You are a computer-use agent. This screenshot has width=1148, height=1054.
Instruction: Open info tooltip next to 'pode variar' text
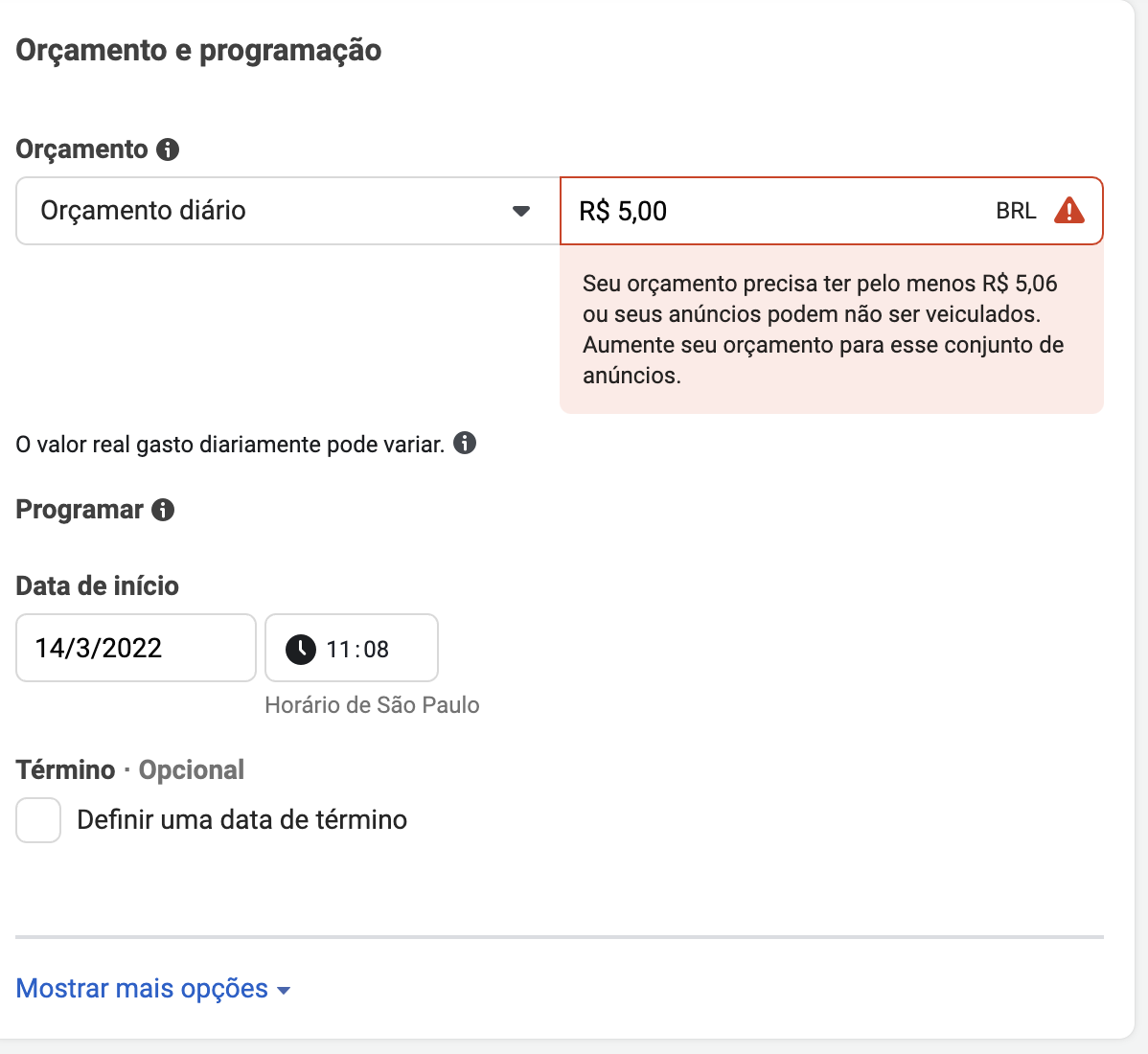pos(465,443)
